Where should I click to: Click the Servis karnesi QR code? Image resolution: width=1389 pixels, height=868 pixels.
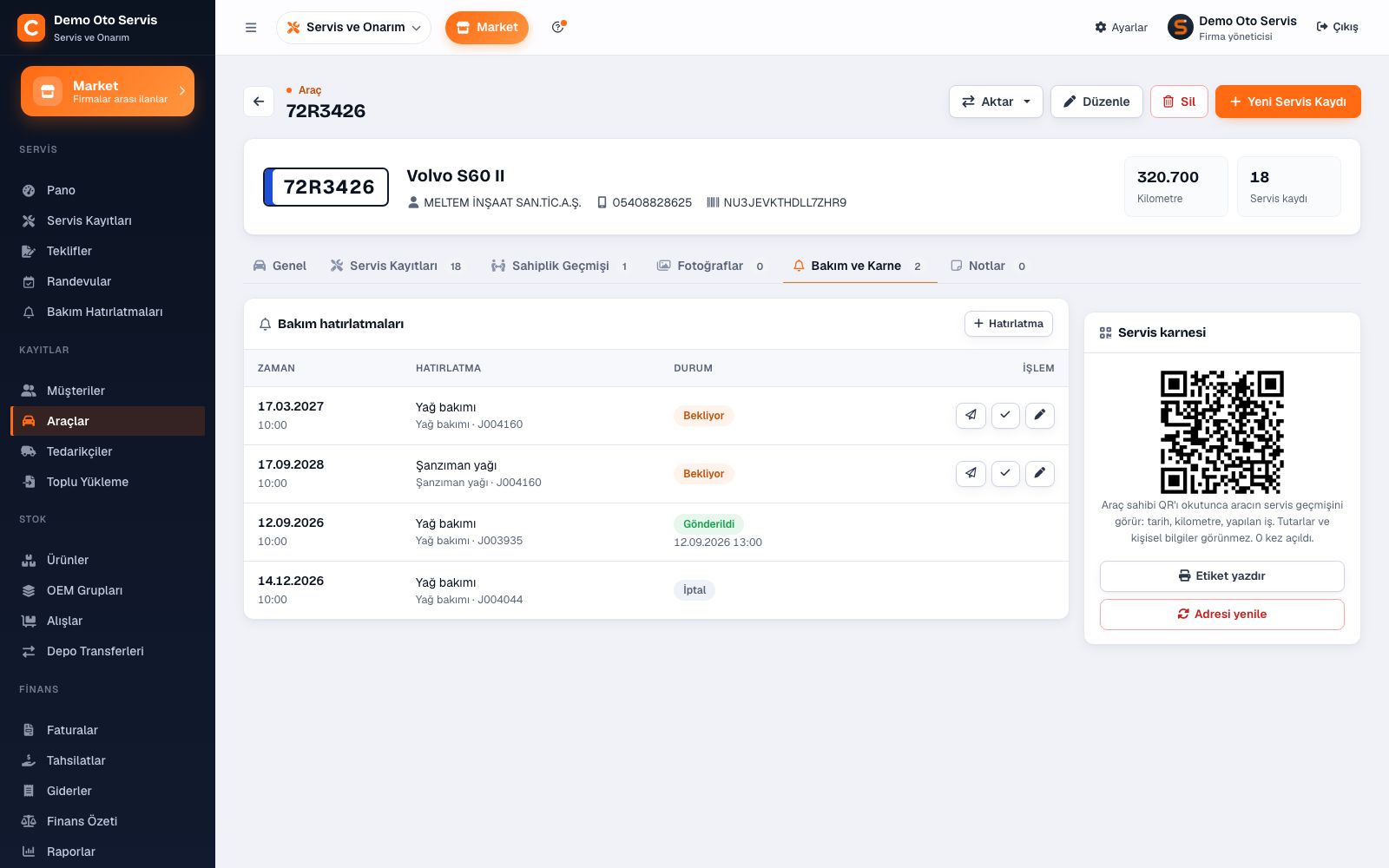(x=1222, y=432)
